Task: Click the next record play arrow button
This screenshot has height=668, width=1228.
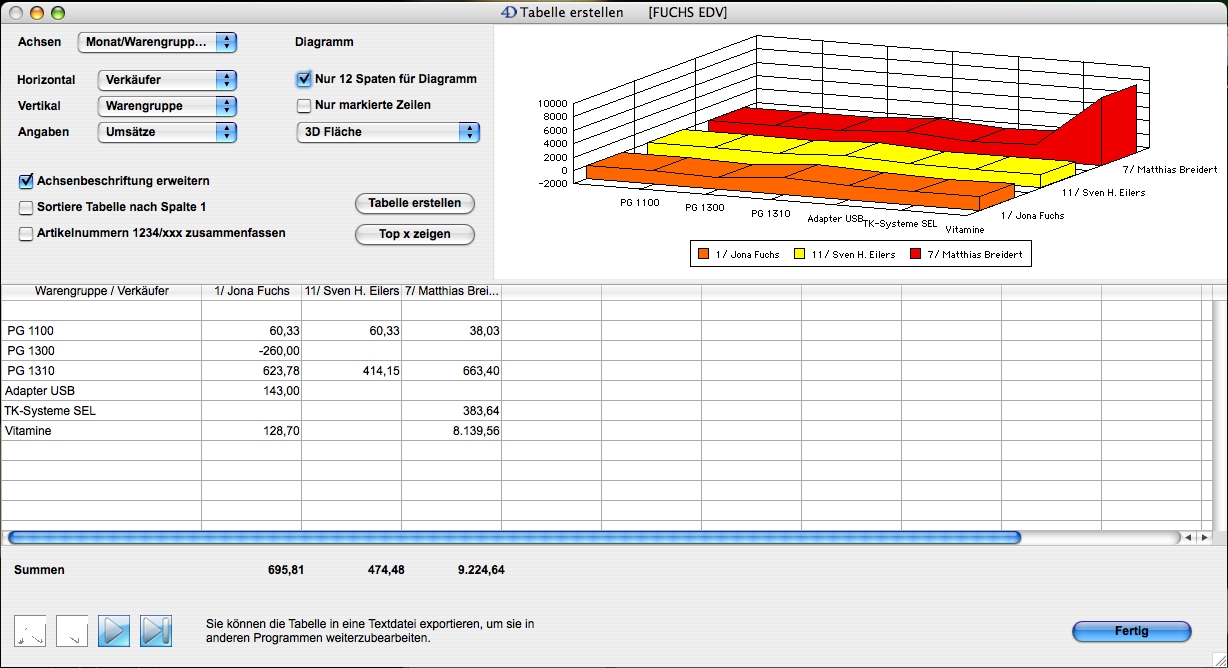Action: click(x=115, y=631)
